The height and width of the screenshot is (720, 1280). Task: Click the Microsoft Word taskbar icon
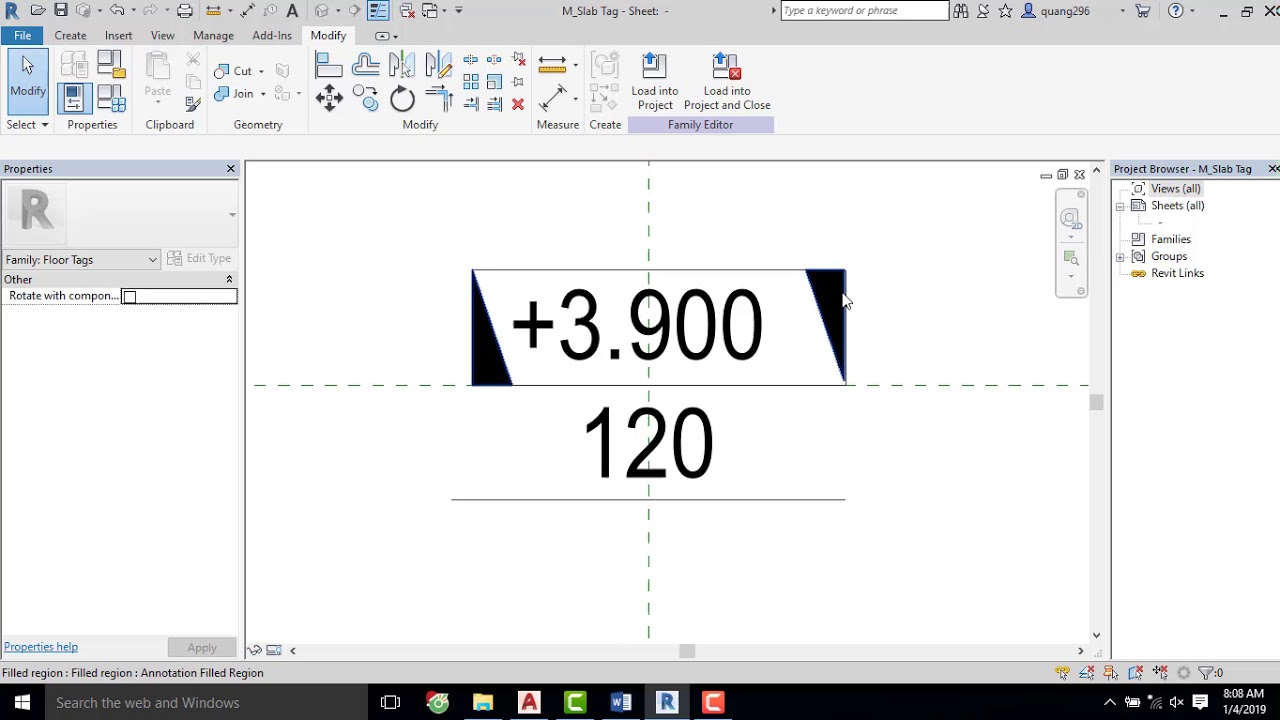pos(621,703)
